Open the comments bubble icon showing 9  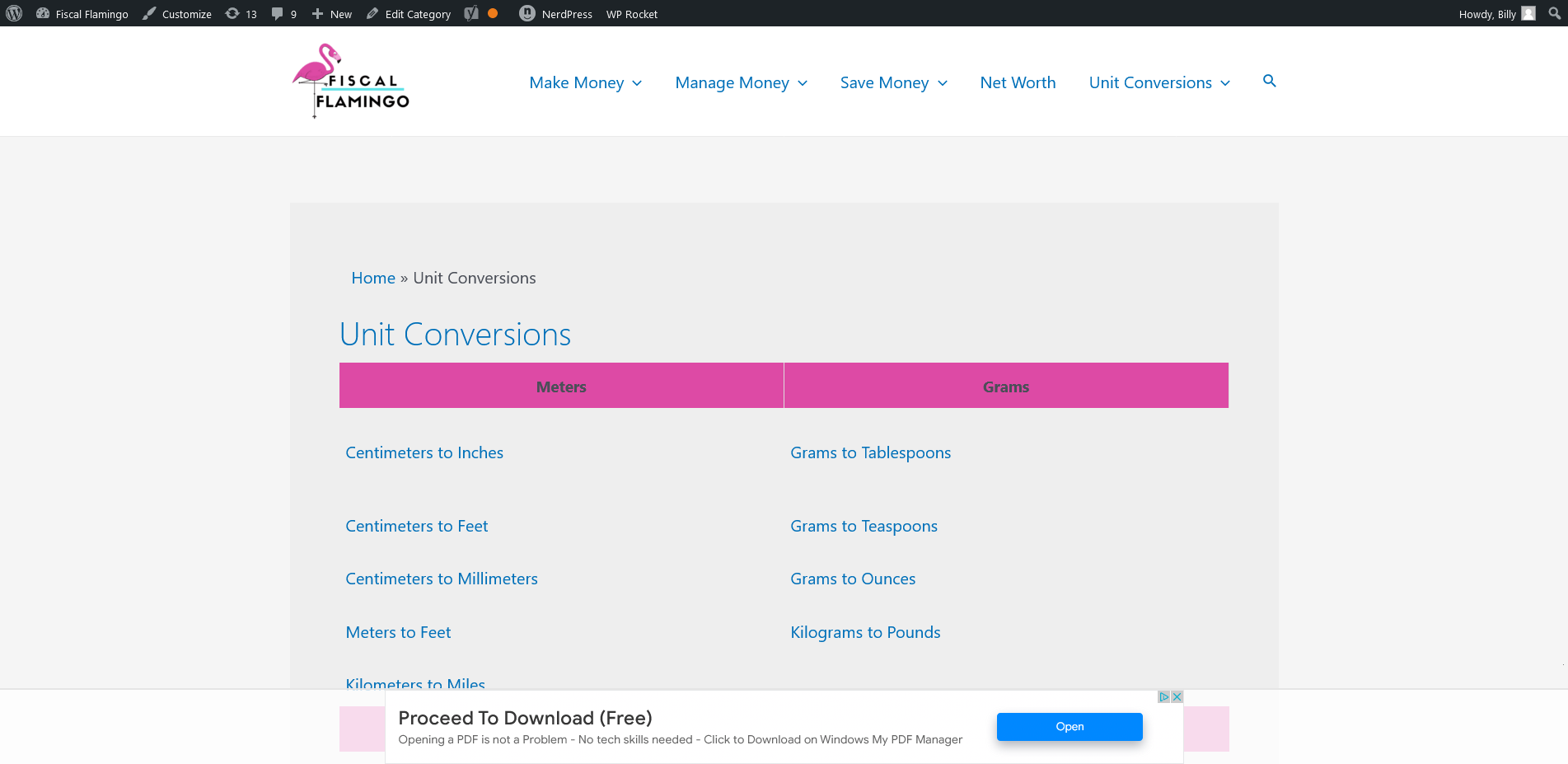tap(283, 13)
